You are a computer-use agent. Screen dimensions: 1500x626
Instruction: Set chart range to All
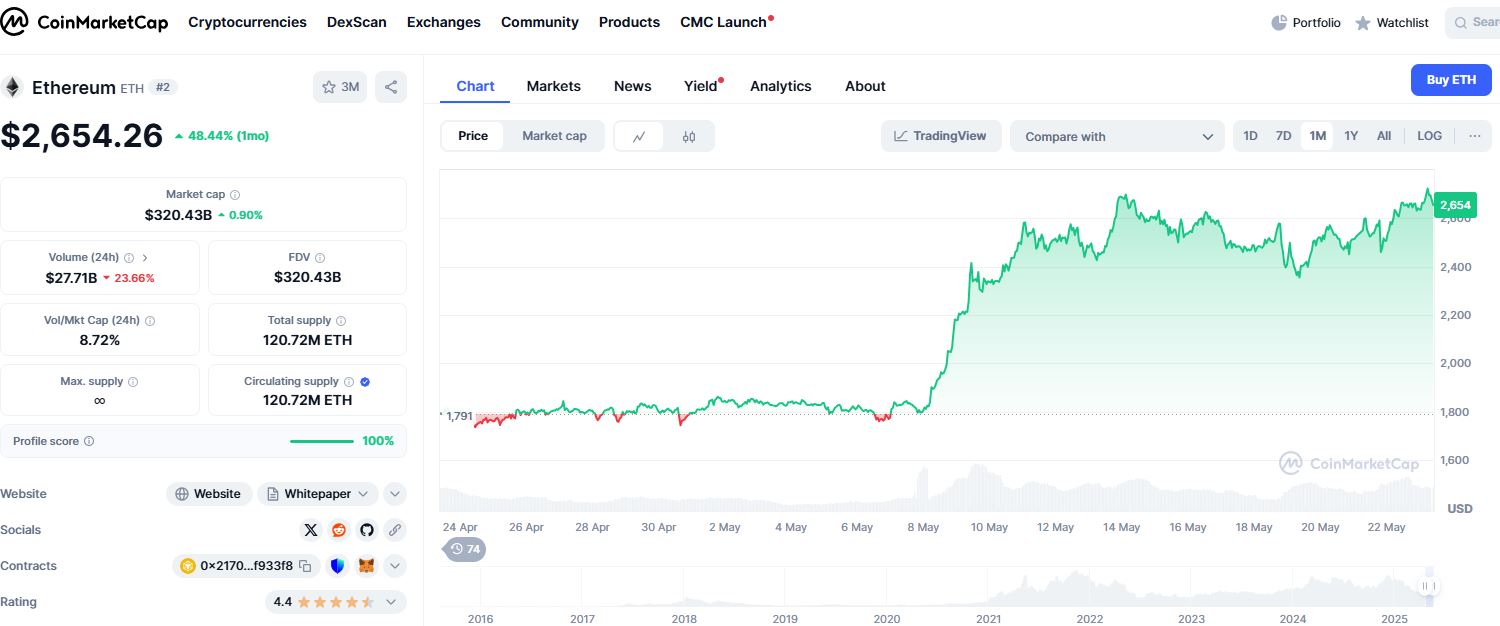tap(1384, 136)
